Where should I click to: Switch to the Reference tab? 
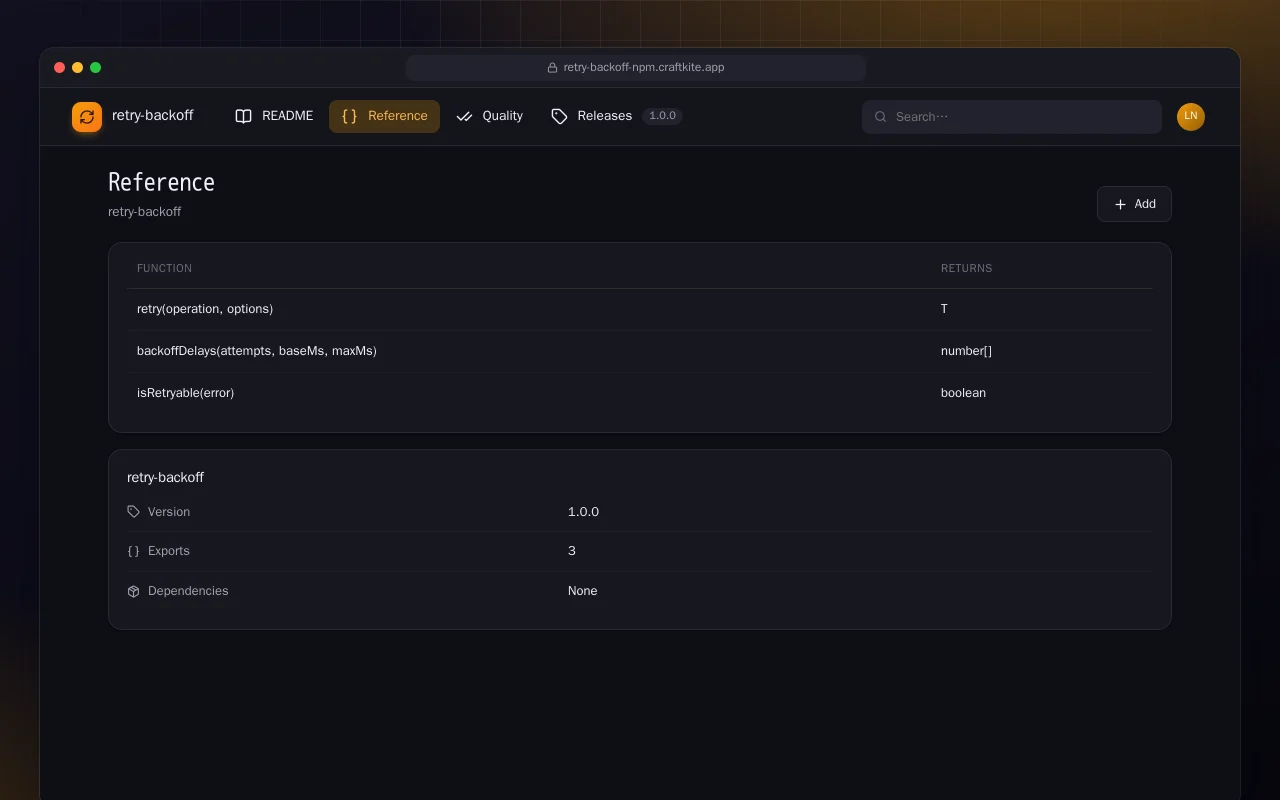(x=384, y=116)
